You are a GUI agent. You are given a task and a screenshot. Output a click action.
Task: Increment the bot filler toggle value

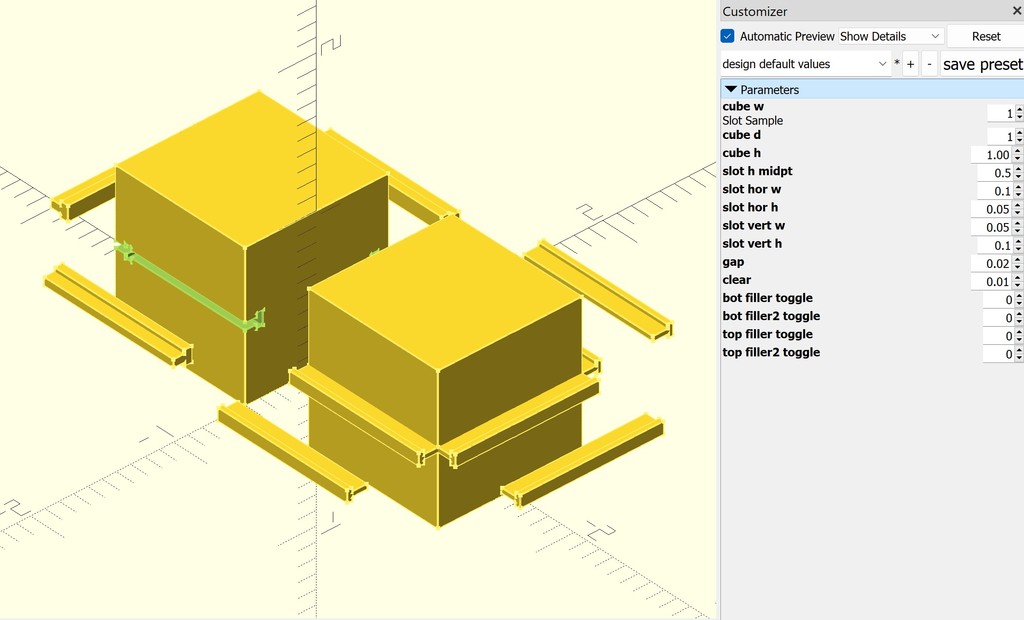[x=1018, y=295]
